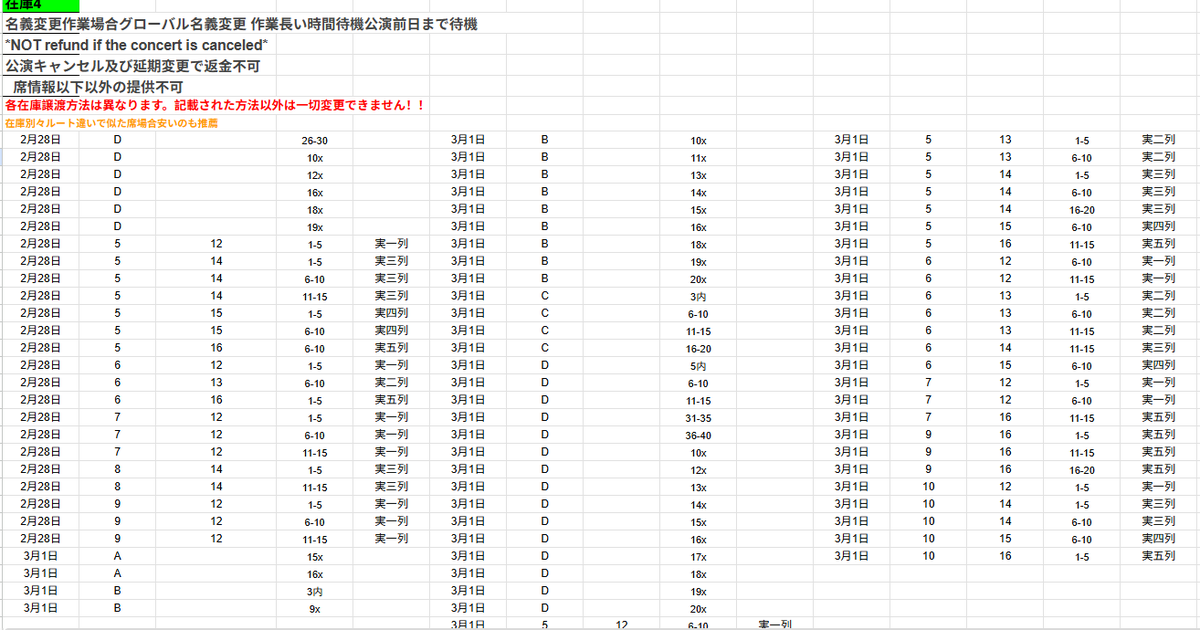Click the 公演キャンセル及び延期変更で返金不可 cell
This screenshot has width=1200, height=630.
(132, 67)
